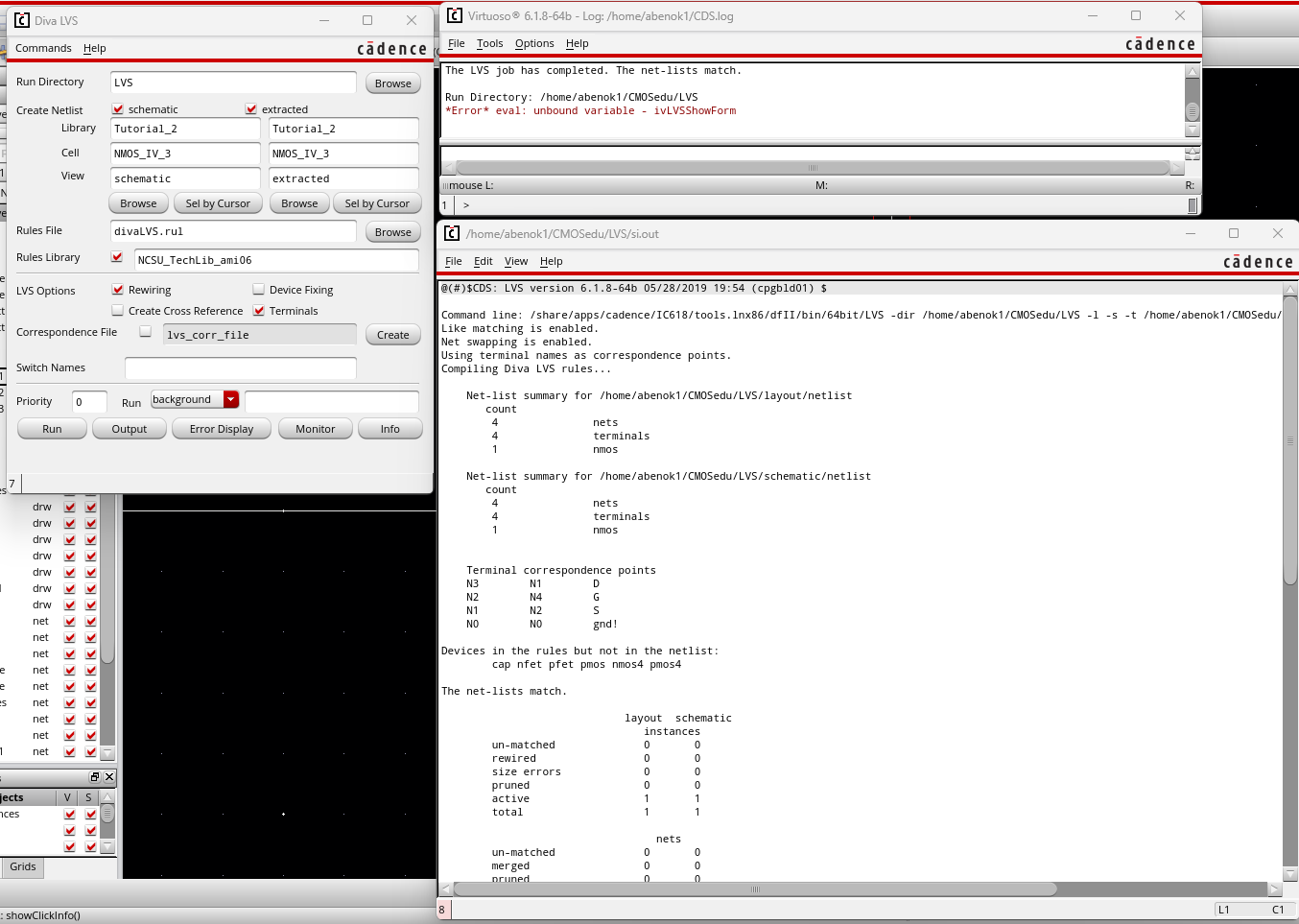Click the scroll-up arrow in si.out window
The width and height of the screenshot is (1299, 924).
pos(1290,289)
